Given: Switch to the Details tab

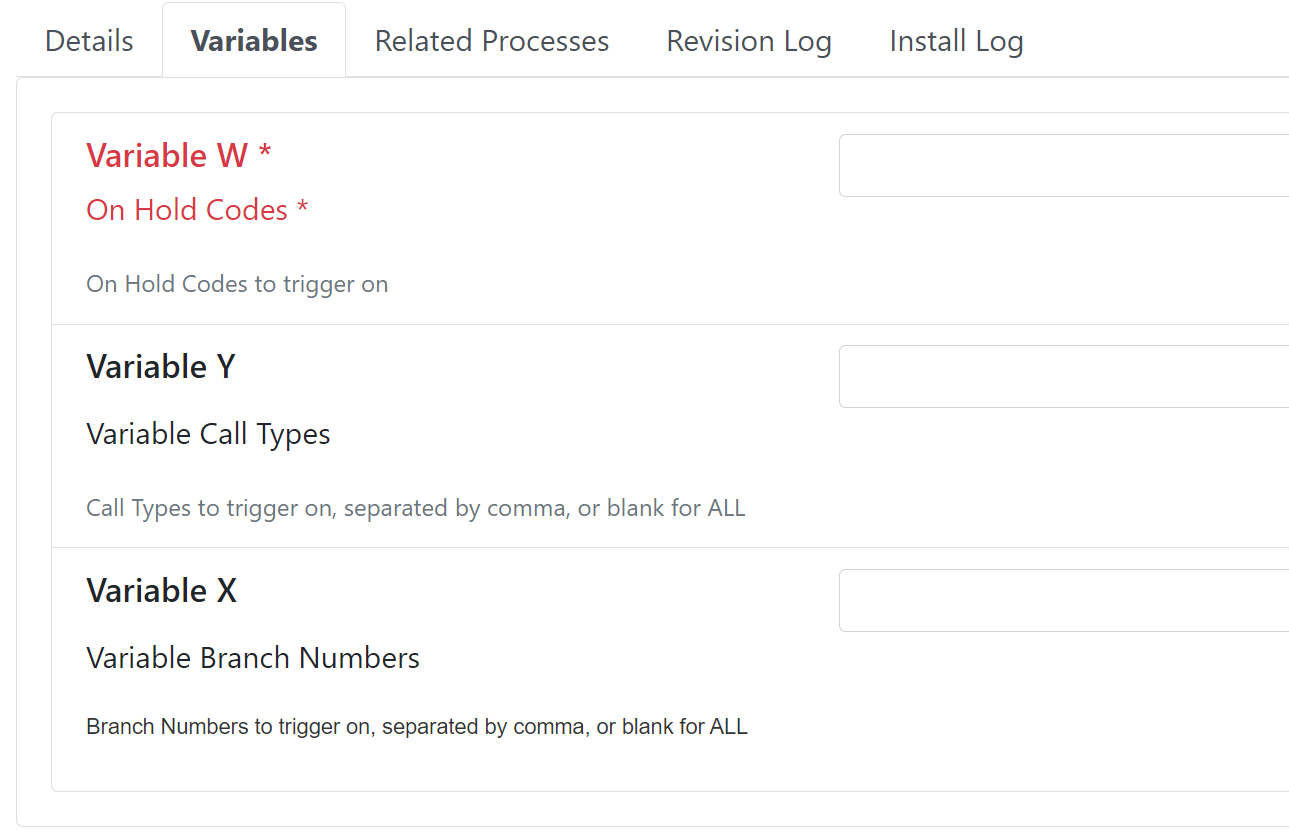Looking at the screenshot, I should [x=89, y=41].
